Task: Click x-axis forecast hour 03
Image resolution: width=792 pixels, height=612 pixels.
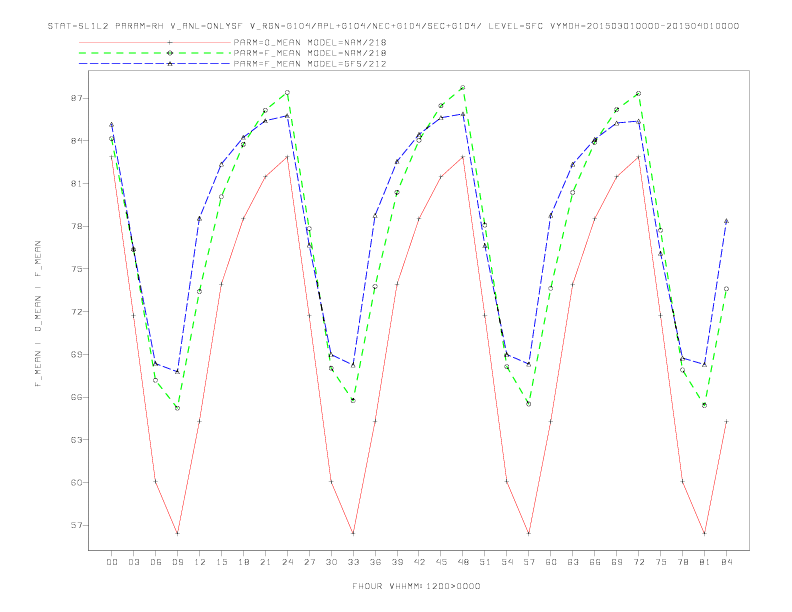Action: point(133,562)
